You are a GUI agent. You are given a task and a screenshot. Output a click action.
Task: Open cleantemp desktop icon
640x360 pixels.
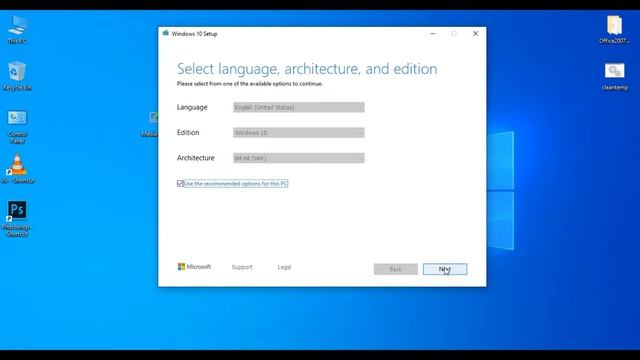tap(614, 76)
